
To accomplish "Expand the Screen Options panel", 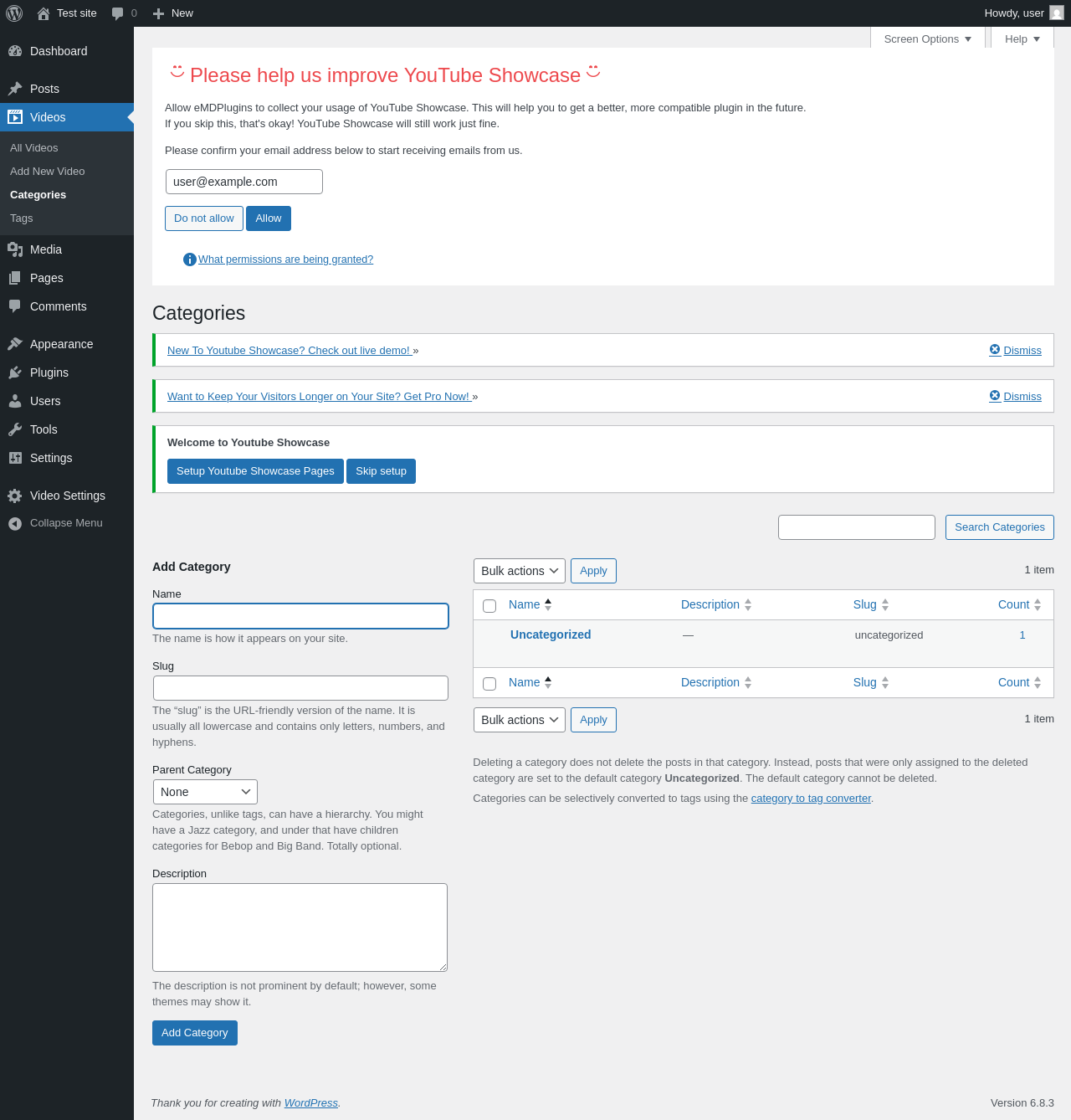I will 928,39.
